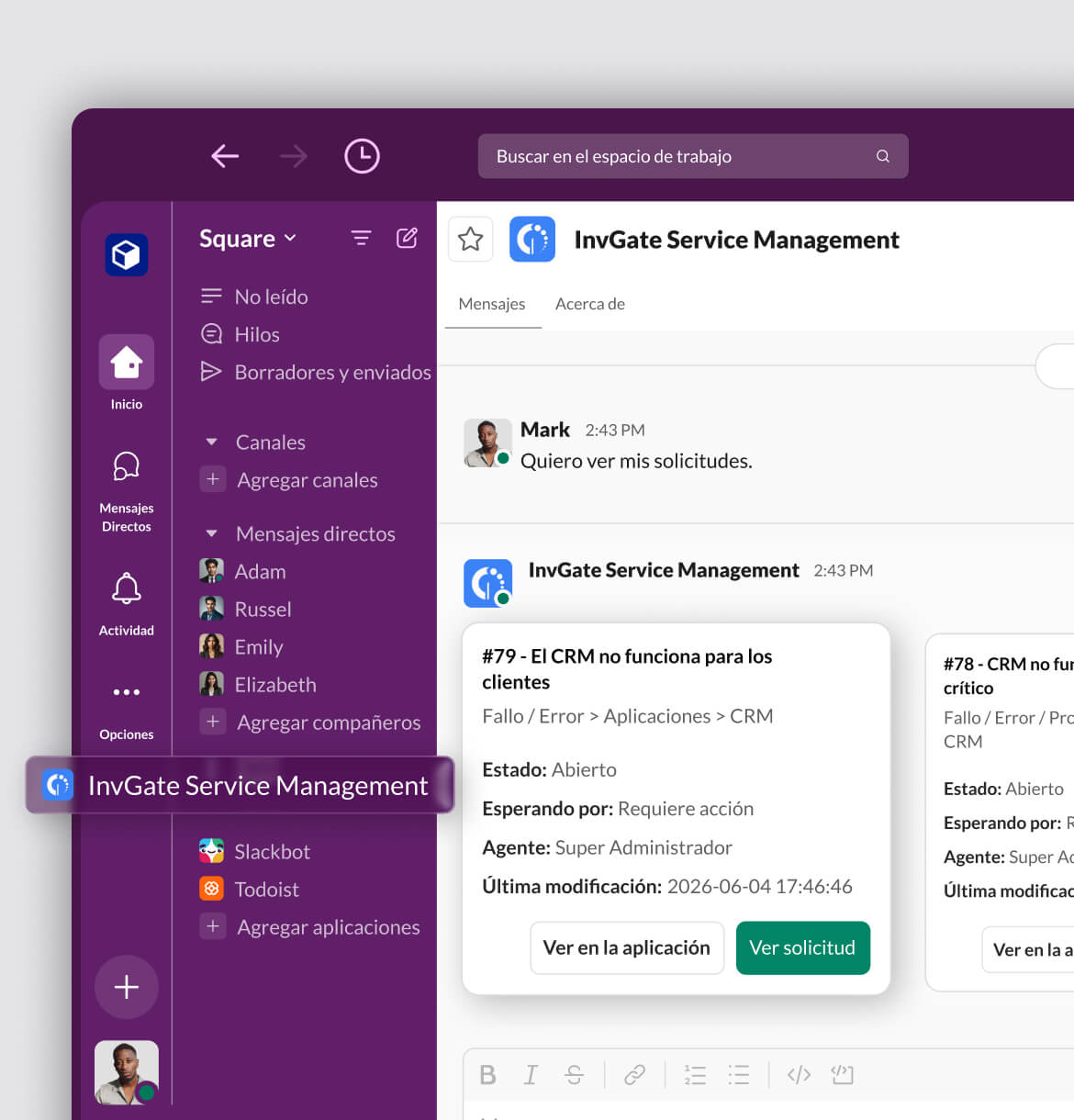Open Hilos threads view
The image size is (1074, 1120).
(x=241, y=334)
